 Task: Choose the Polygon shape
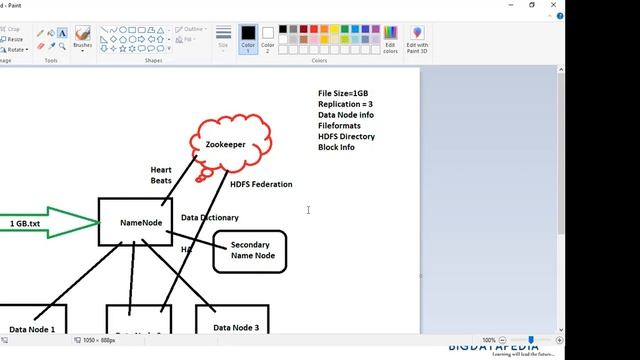(x=151, y=30)
